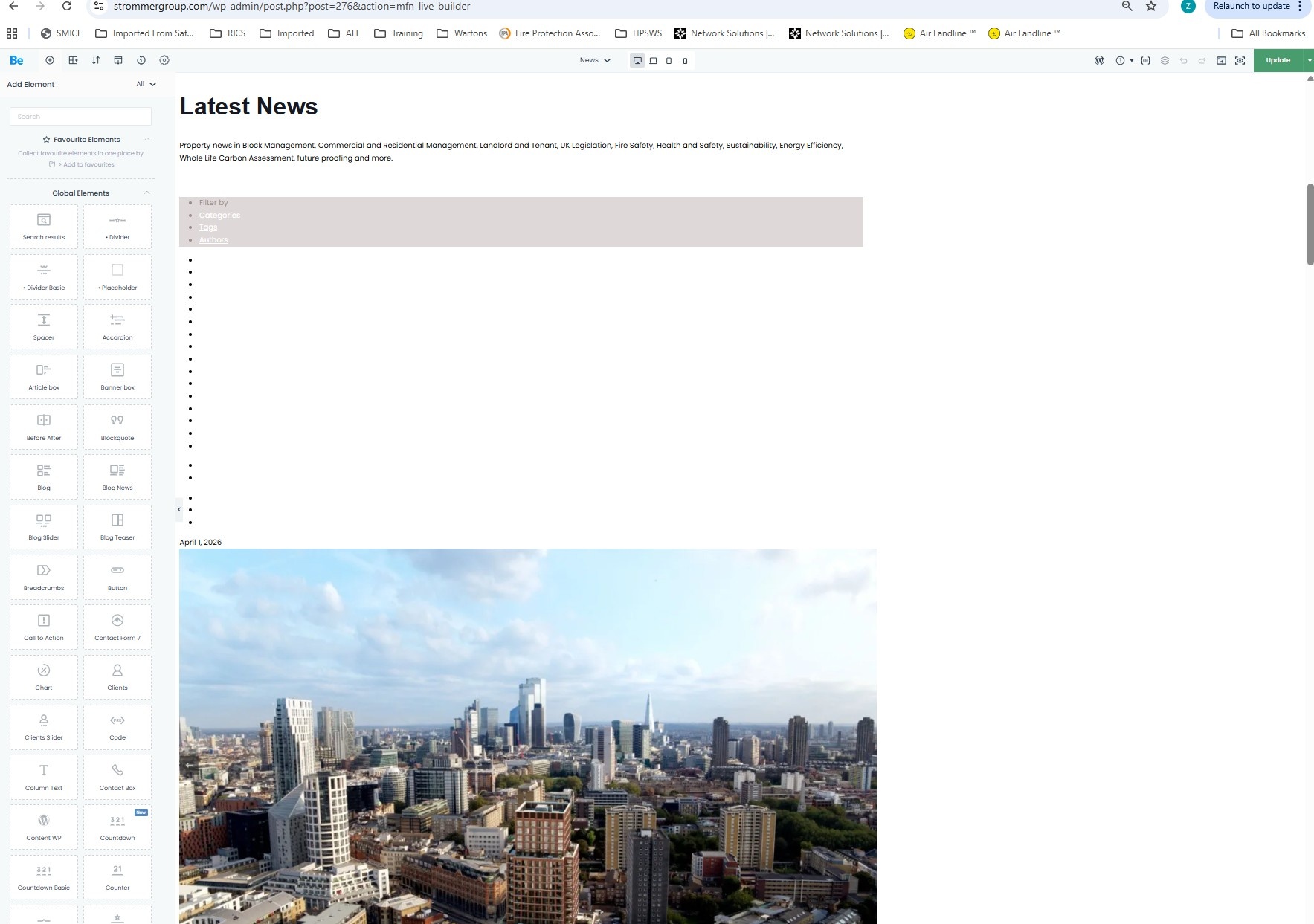
Task: Open the Training bookmarks folder
Action: (x=399, y=33)
